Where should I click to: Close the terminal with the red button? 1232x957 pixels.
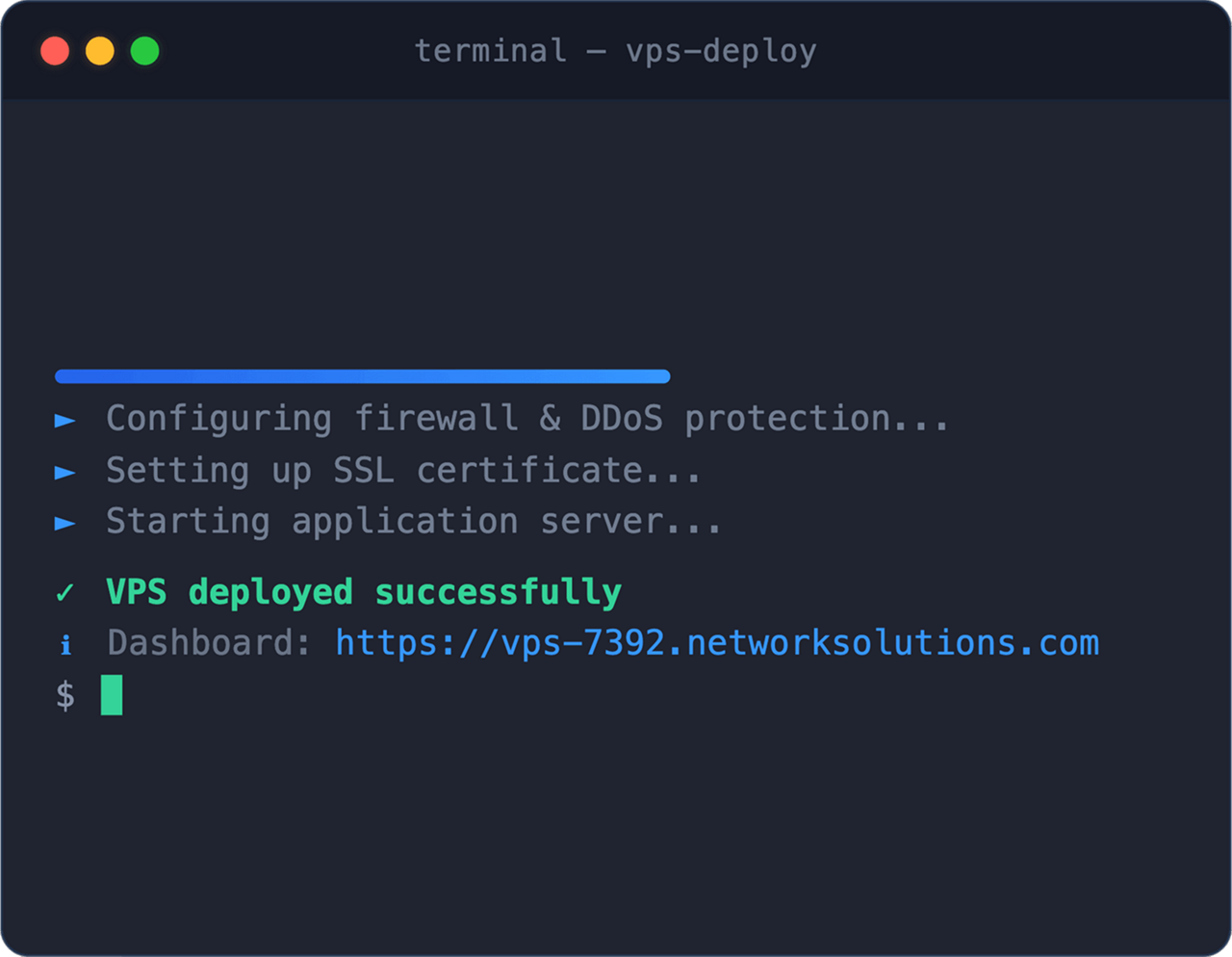click(55, 51)
